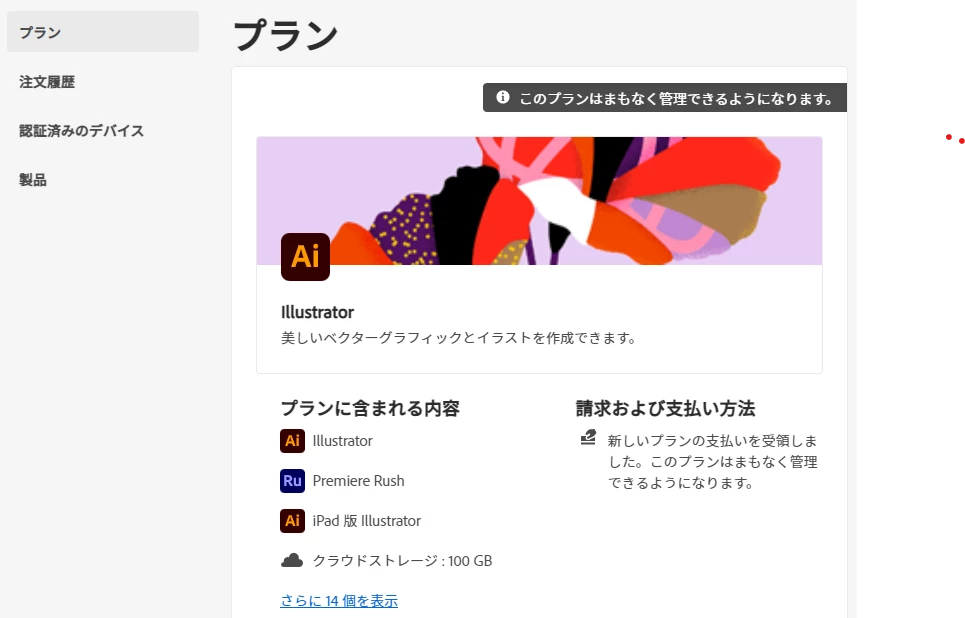Click the Illustrator card title text
Viewport: 965px width, 618px height.
coord(318,312)
